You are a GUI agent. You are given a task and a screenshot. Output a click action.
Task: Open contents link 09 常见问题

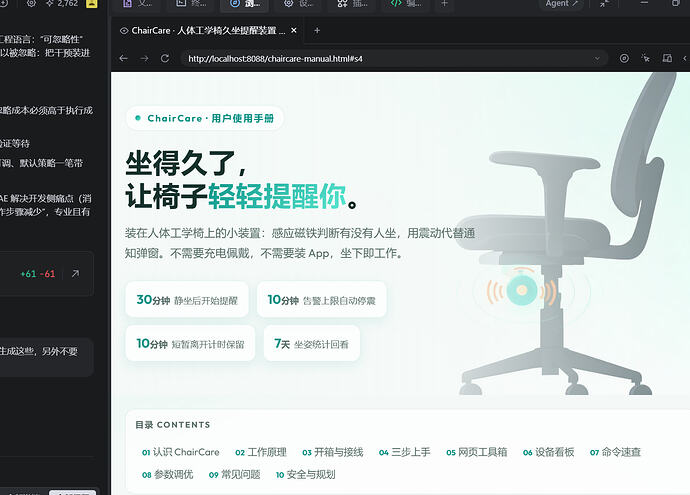[235, 474]
